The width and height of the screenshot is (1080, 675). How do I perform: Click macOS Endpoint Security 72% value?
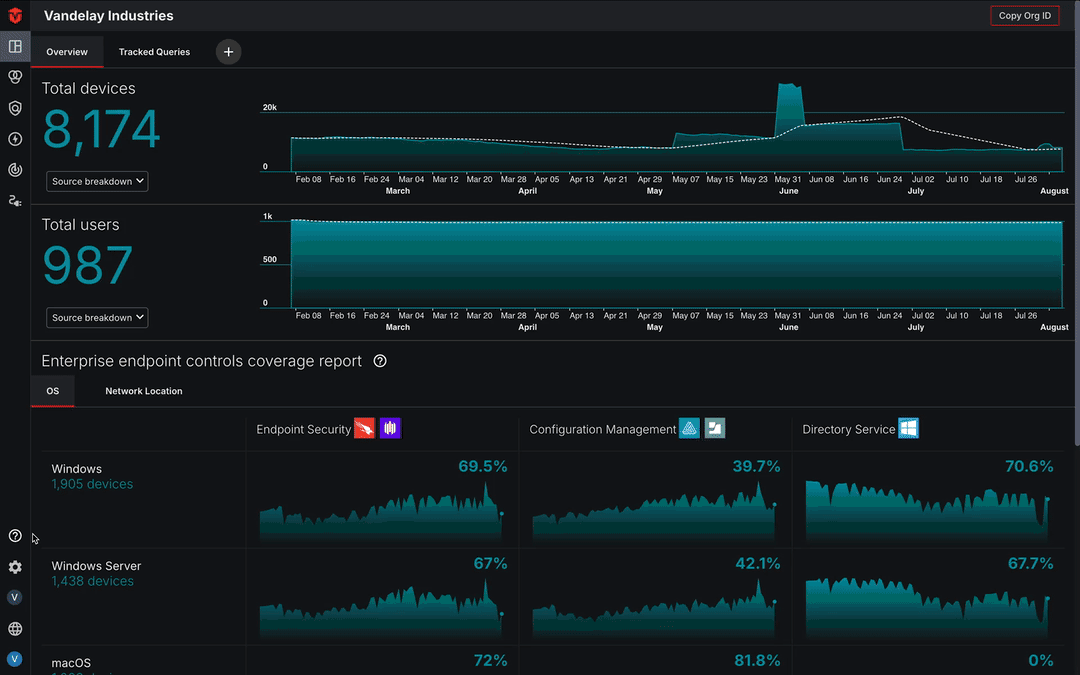(490, 661)
